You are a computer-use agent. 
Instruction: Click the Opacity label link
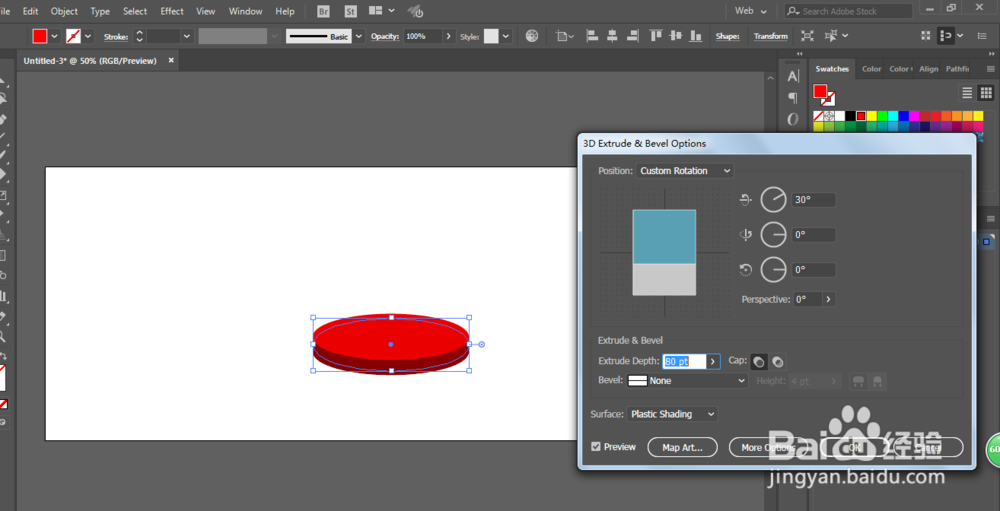pyautogui.click(x=385, y=36)
